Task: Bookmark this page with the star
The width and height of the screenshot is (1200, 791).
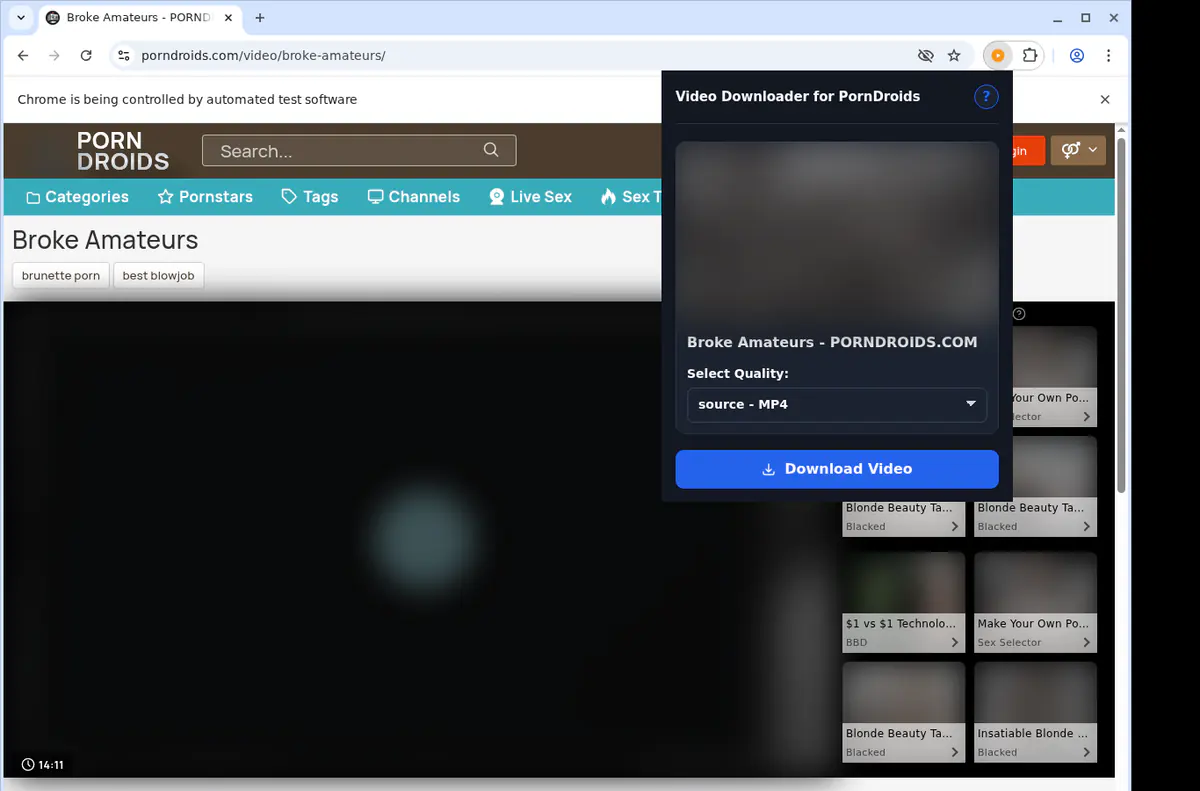Action: pos(954,56)
